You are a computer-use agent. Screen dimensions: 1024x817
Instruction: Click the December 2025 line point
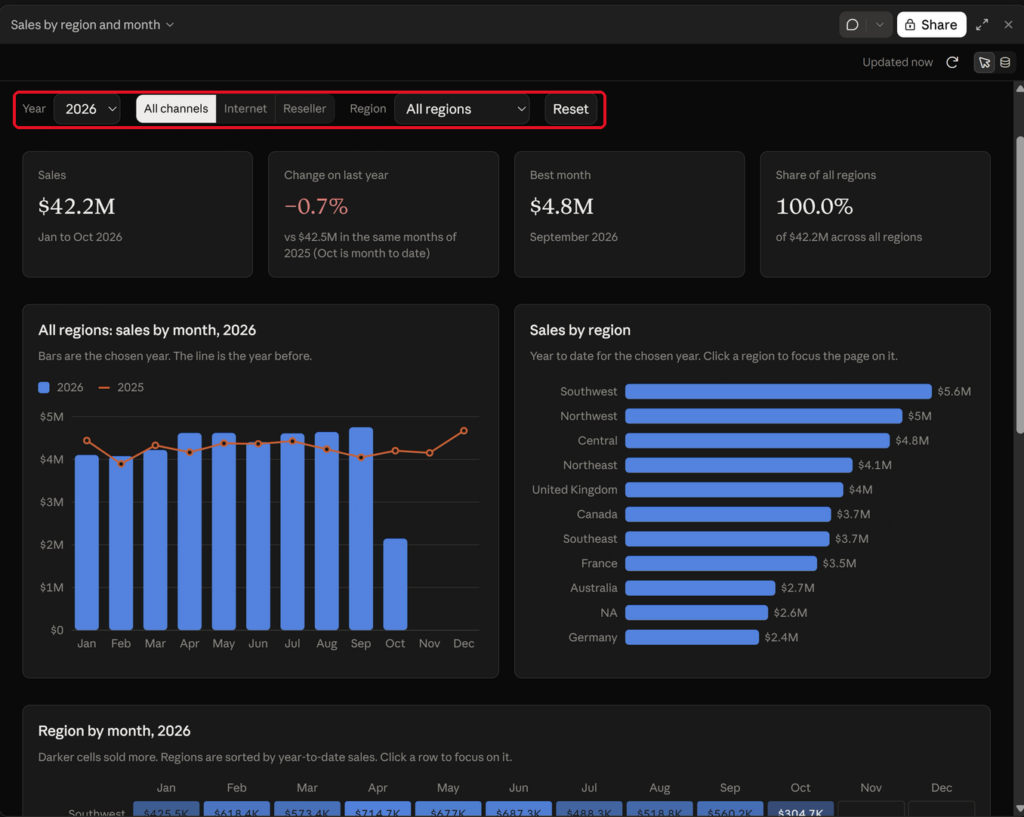464,431
